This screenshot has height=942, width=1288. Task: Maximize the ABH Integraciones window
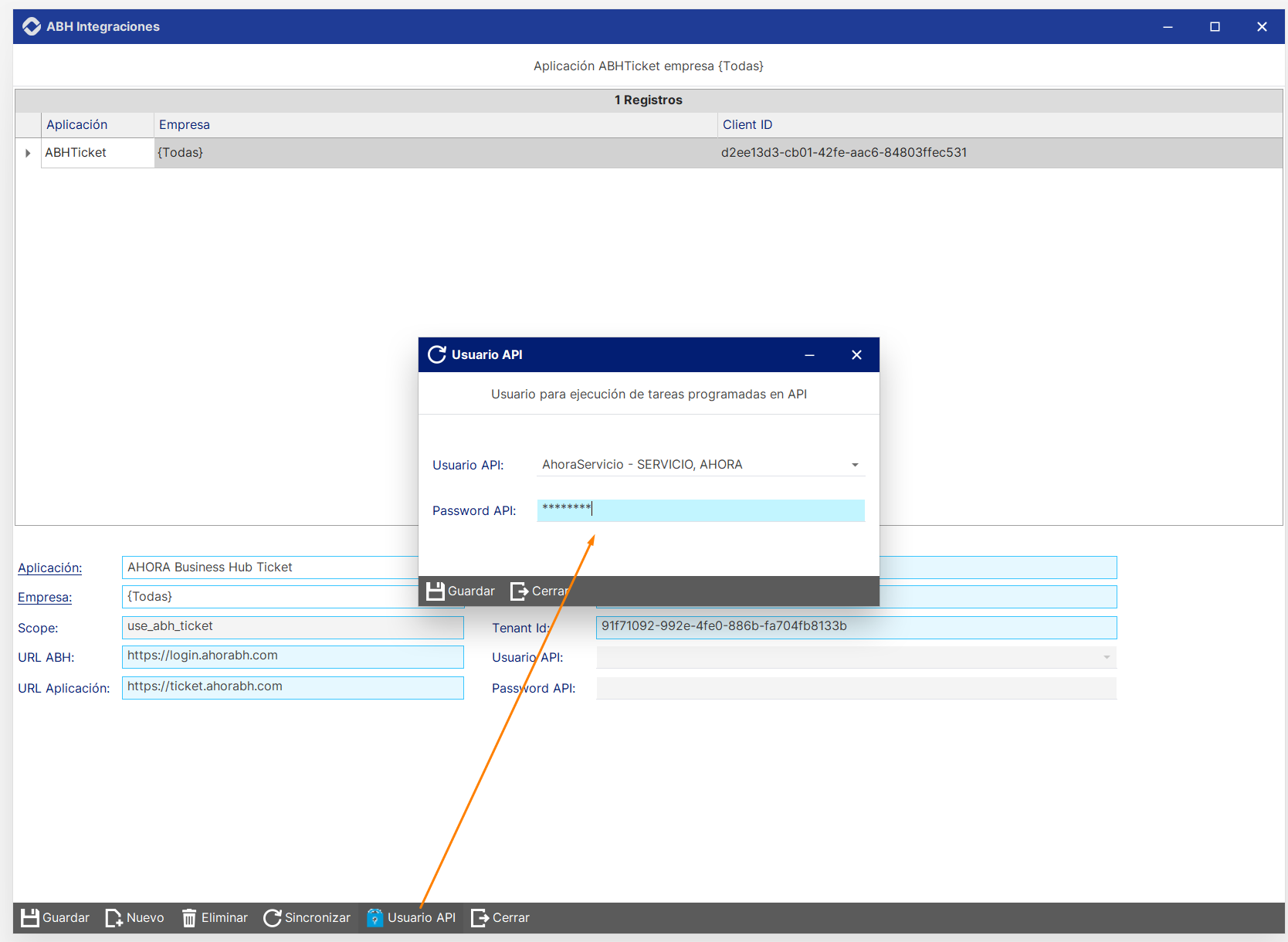(1215, 26)
